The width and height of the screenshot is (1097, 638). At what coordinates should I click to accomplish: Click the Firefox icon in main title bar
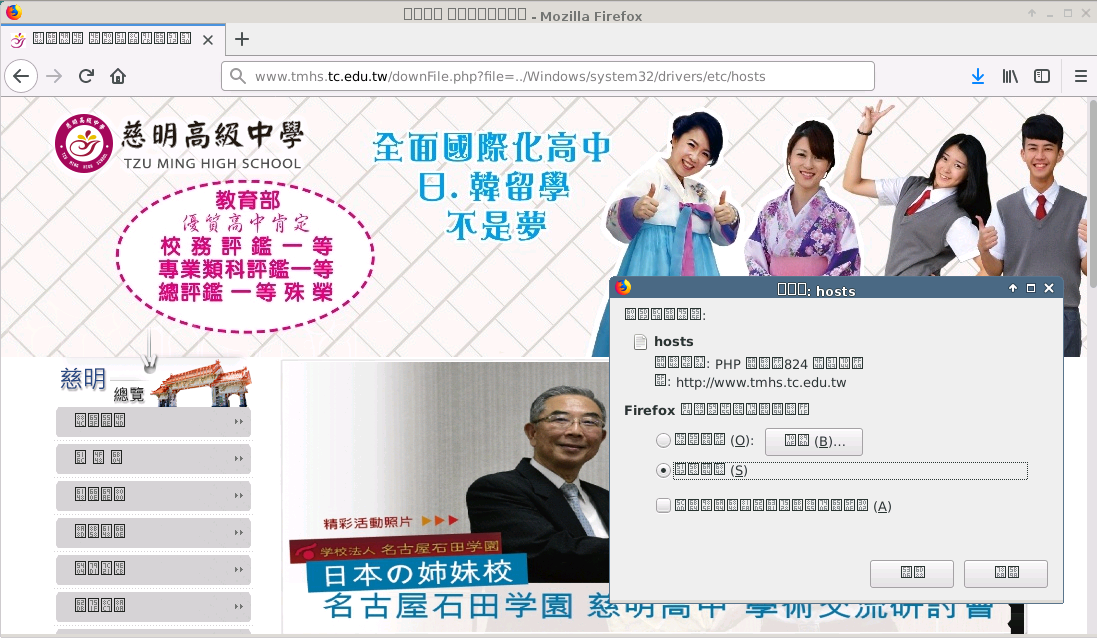pyautogui.click(x=13, y=12)
